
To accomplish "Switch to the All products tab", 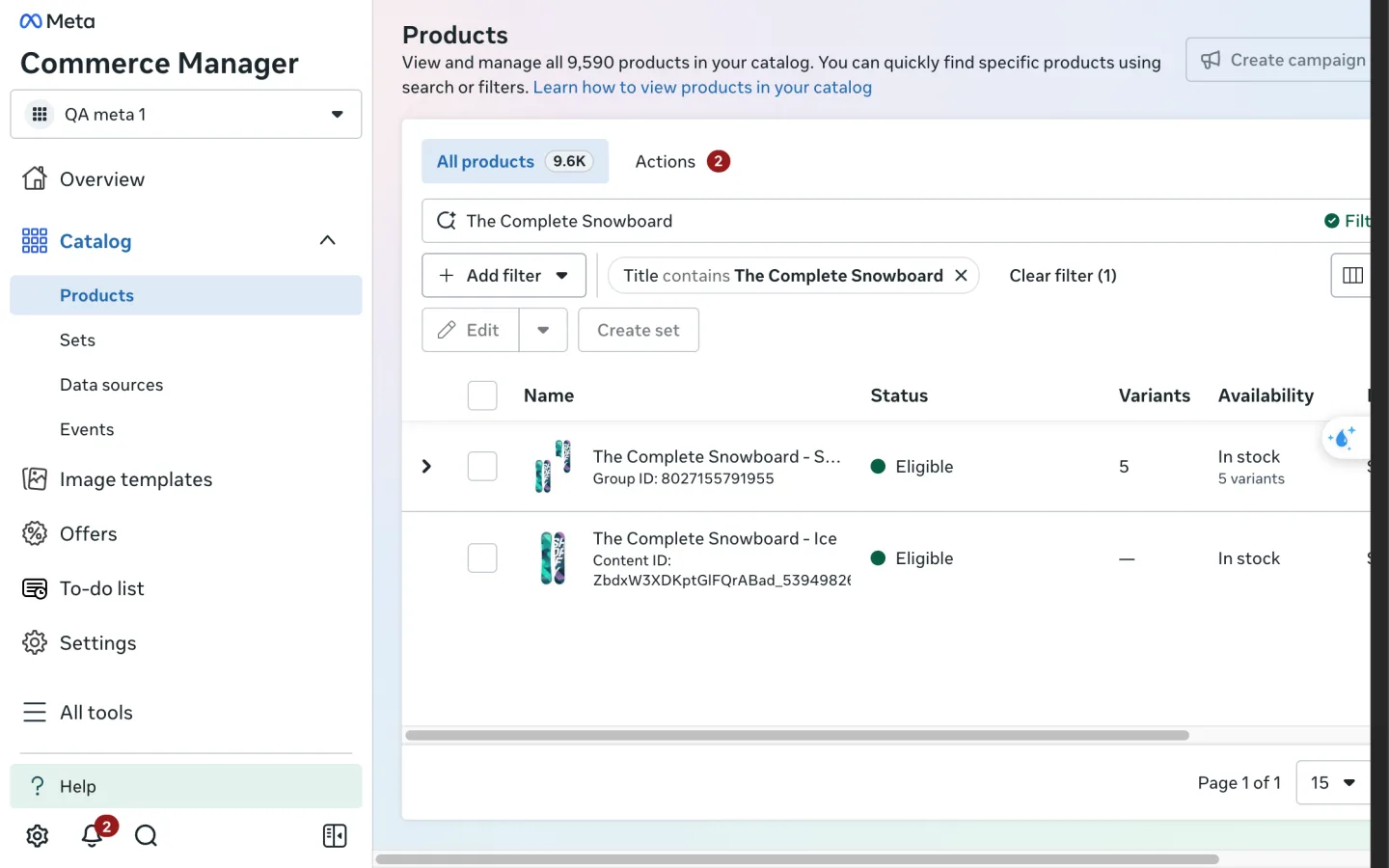I will (515, 161).
